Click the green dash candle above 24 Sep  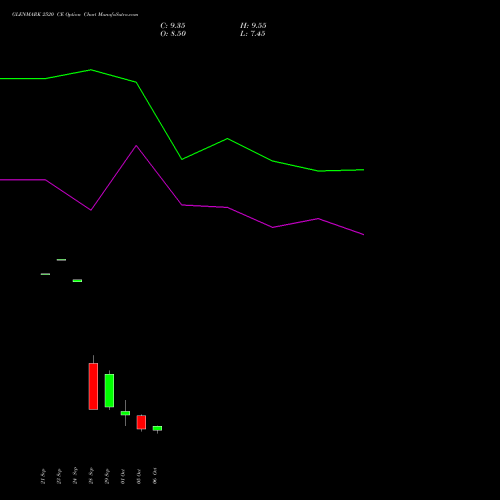(77, 281)
